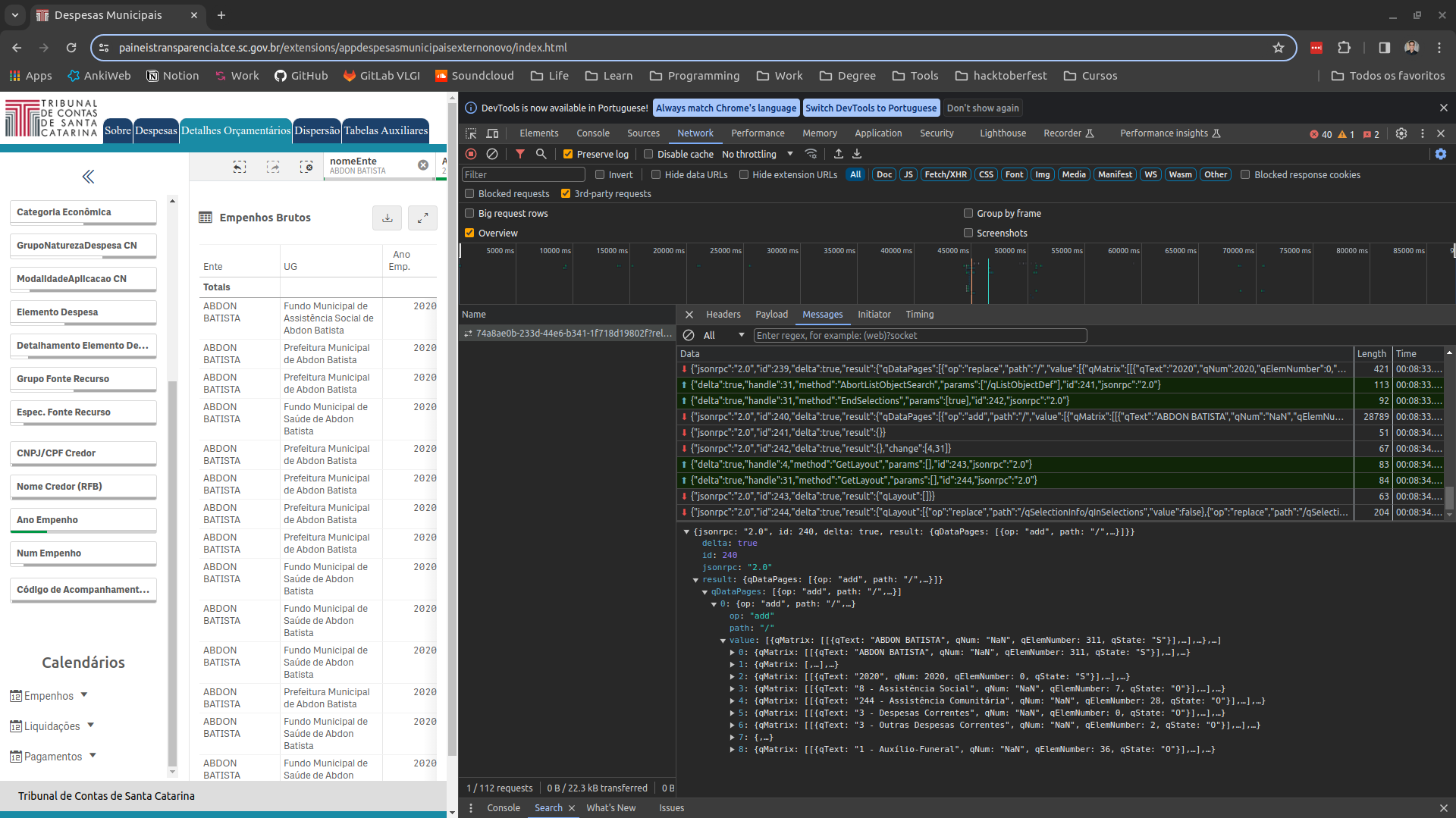Click the Categoria Econômica filter button
The height and width of the screenshot is (818, 1456).
tap(83, 212)
